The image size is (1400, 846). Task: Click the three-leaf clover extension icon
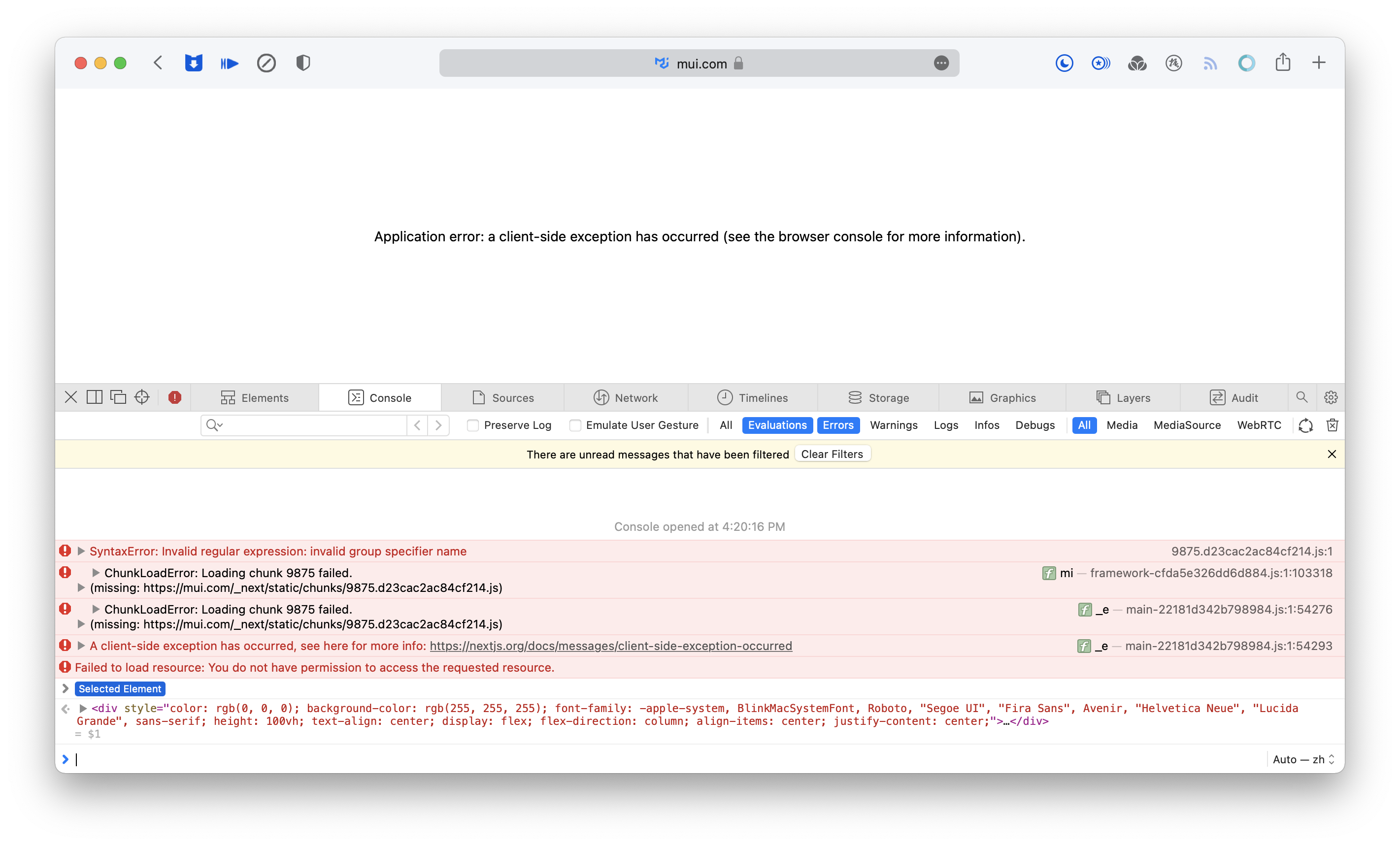tap(1137, 63)
